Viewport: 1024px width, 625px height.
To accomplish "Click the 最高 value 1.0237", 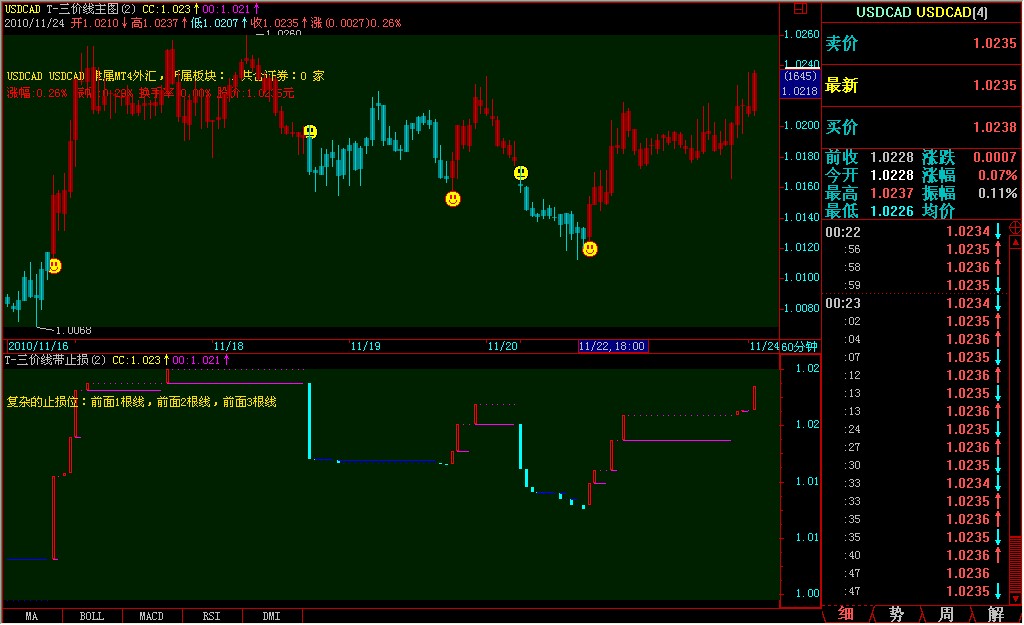I will pos(891,193).
